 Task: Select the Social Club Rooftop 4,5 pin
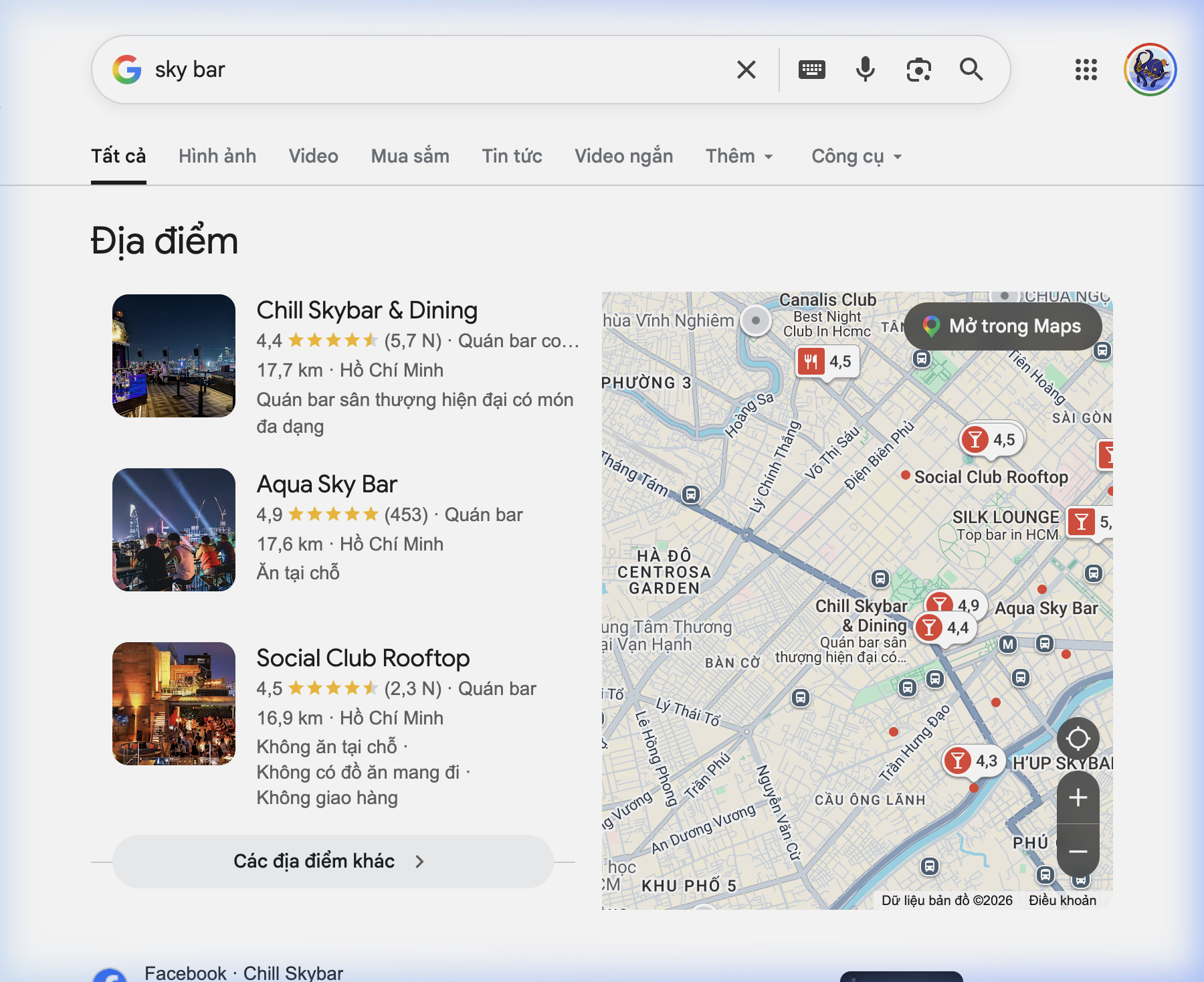(x=991, y=439)
